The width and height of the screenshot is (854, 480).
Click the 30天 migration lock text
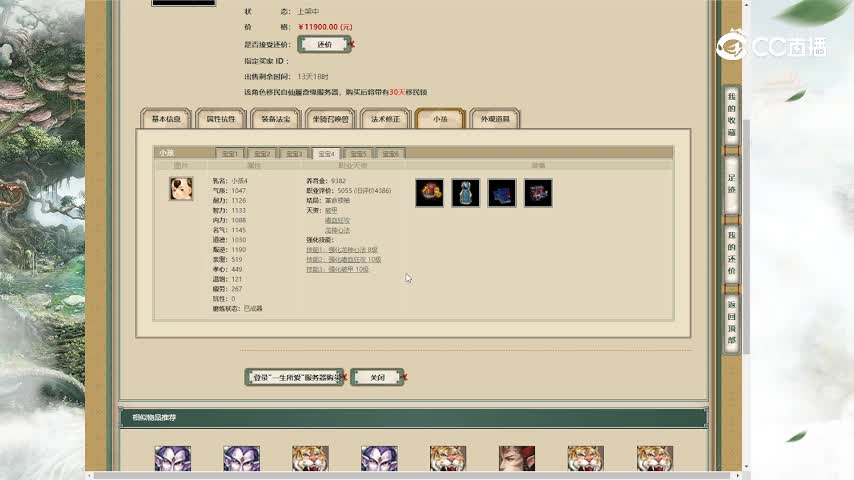click(x=397, y=92)
